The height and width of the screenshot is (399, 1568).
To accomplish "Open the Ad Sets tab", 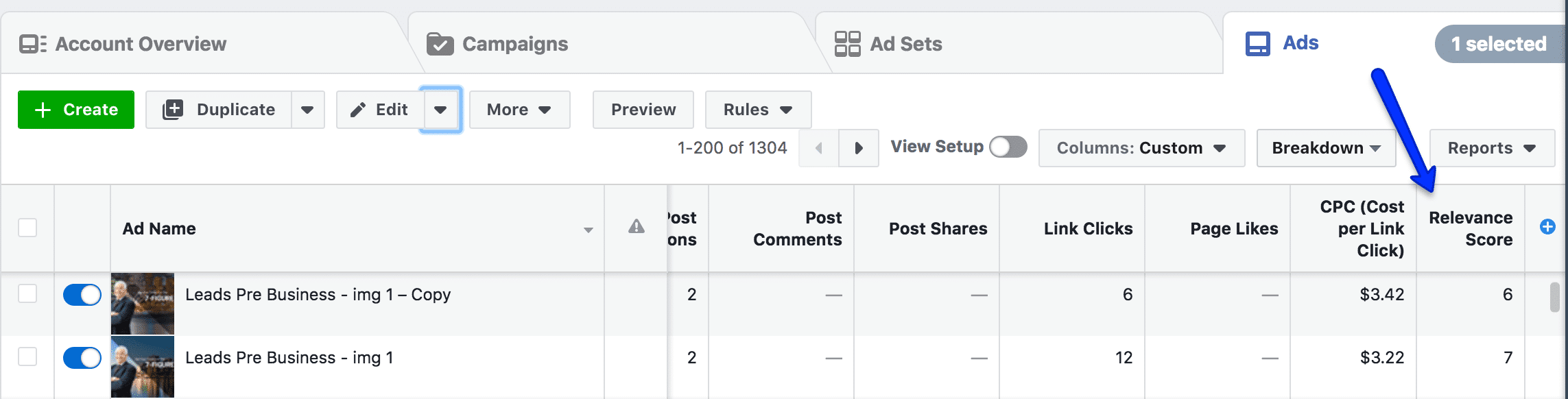I will tap(888, 44).
